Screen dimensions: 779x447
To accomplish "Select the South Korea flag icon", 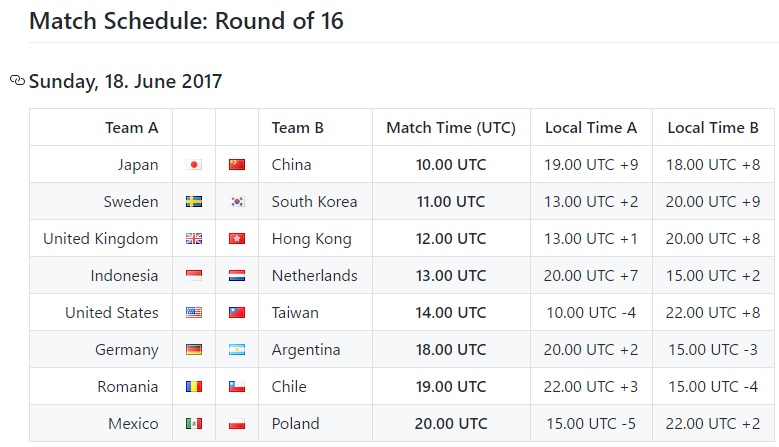I will point(237,202).
